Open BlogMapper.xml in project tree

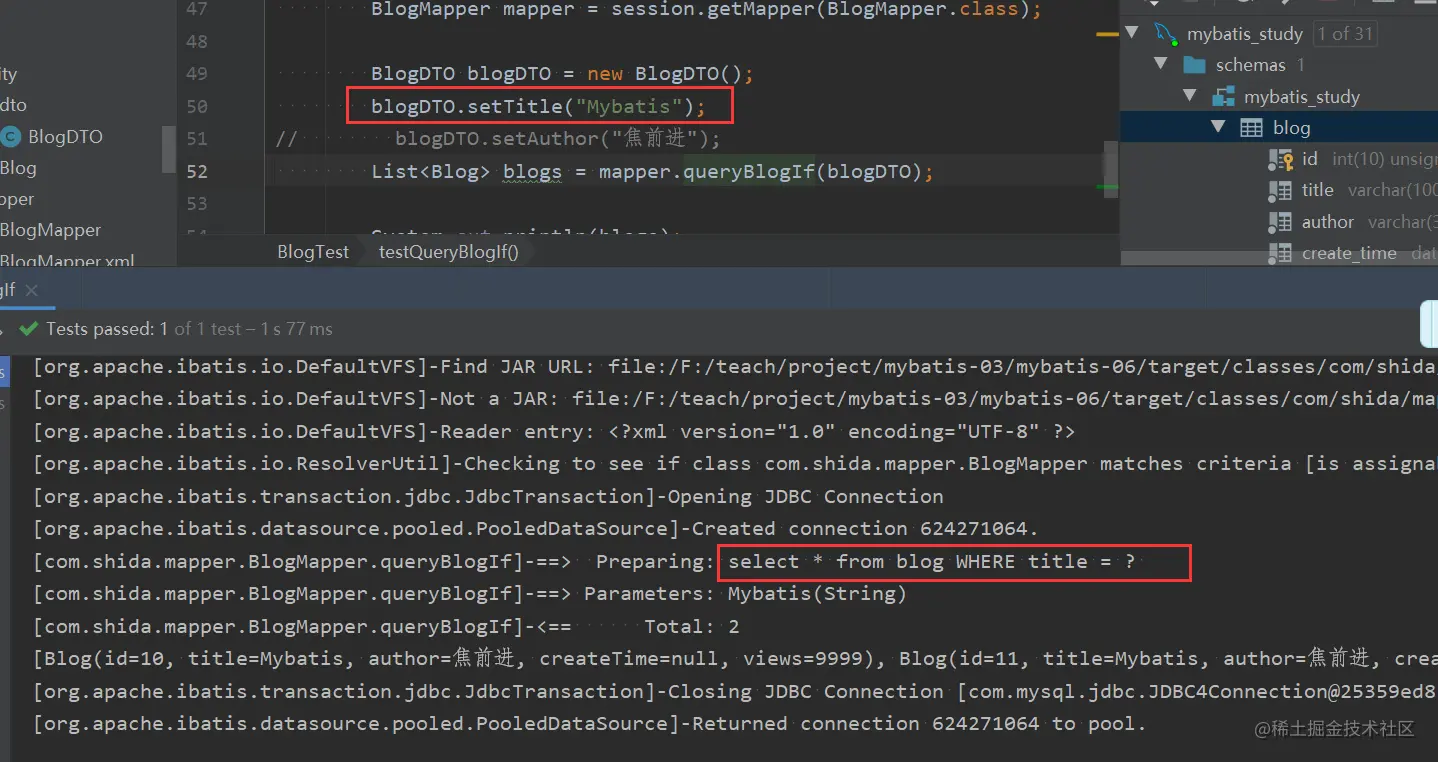(x=67, y=261)
